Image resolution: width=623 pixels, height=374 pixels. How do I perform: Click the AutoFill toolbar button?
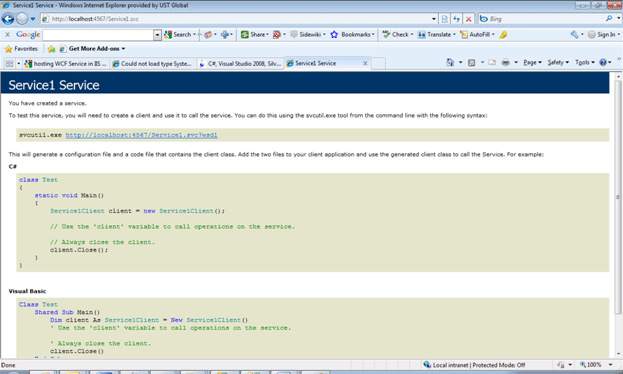476,35
